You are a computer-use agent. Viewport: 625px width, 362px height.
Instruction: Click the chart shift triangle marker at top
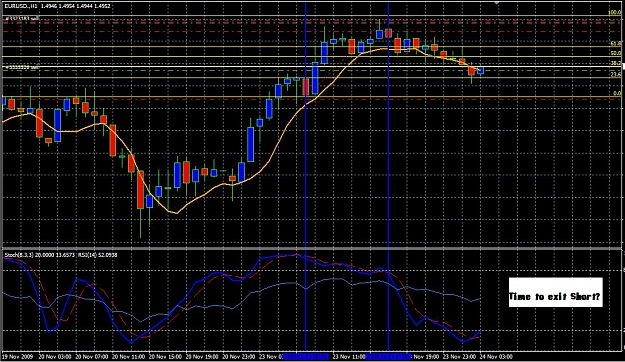(x=497, y=3)
